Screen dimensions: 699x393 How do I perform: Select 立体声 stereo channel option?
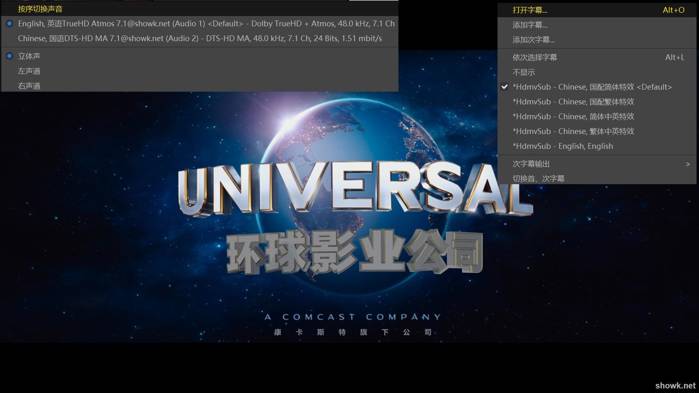point(200,56)
